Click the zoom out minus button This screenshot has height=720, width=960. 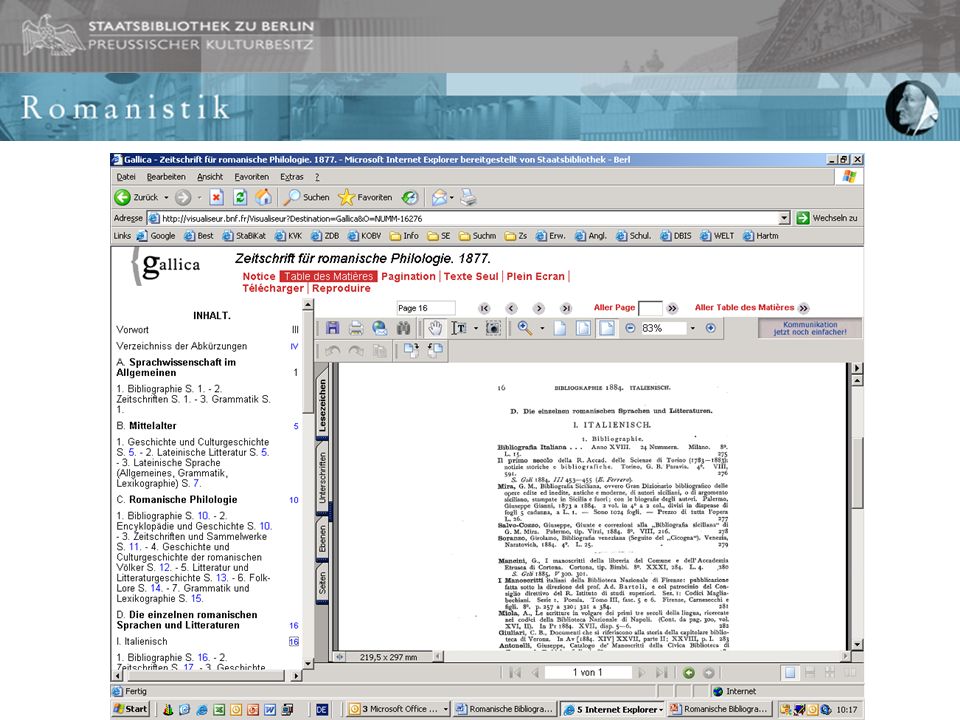tap(630, 328)
